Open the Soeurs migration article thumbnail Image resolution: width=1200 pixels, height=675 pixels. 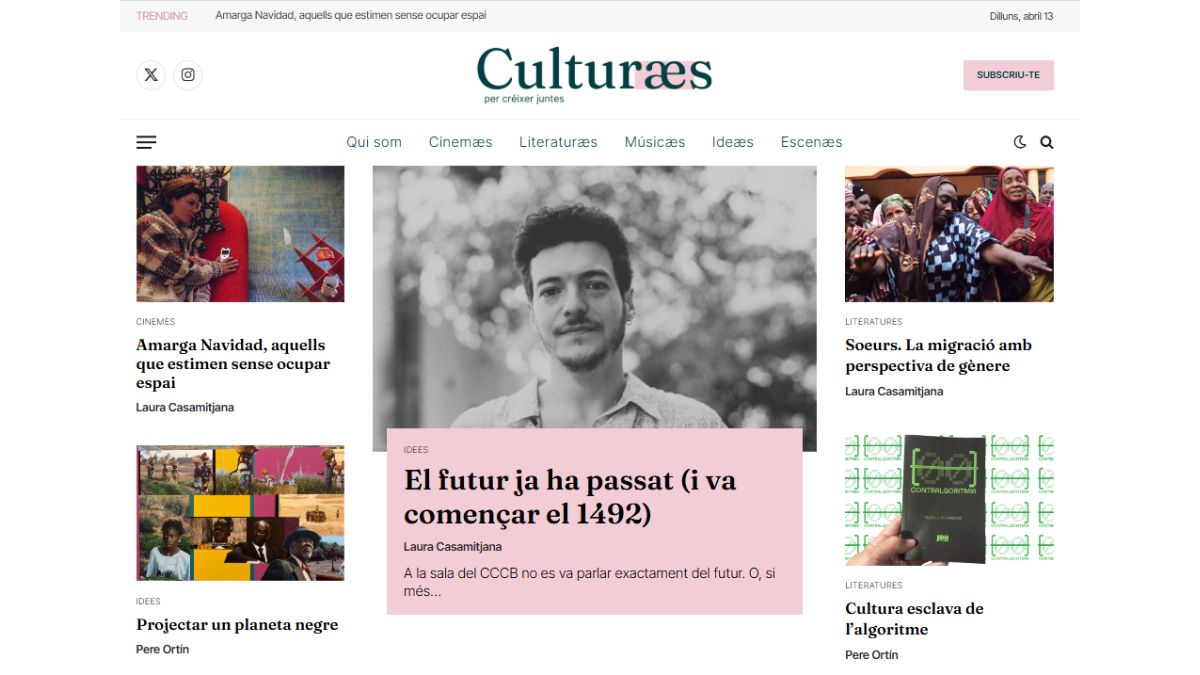click(949, 234)
